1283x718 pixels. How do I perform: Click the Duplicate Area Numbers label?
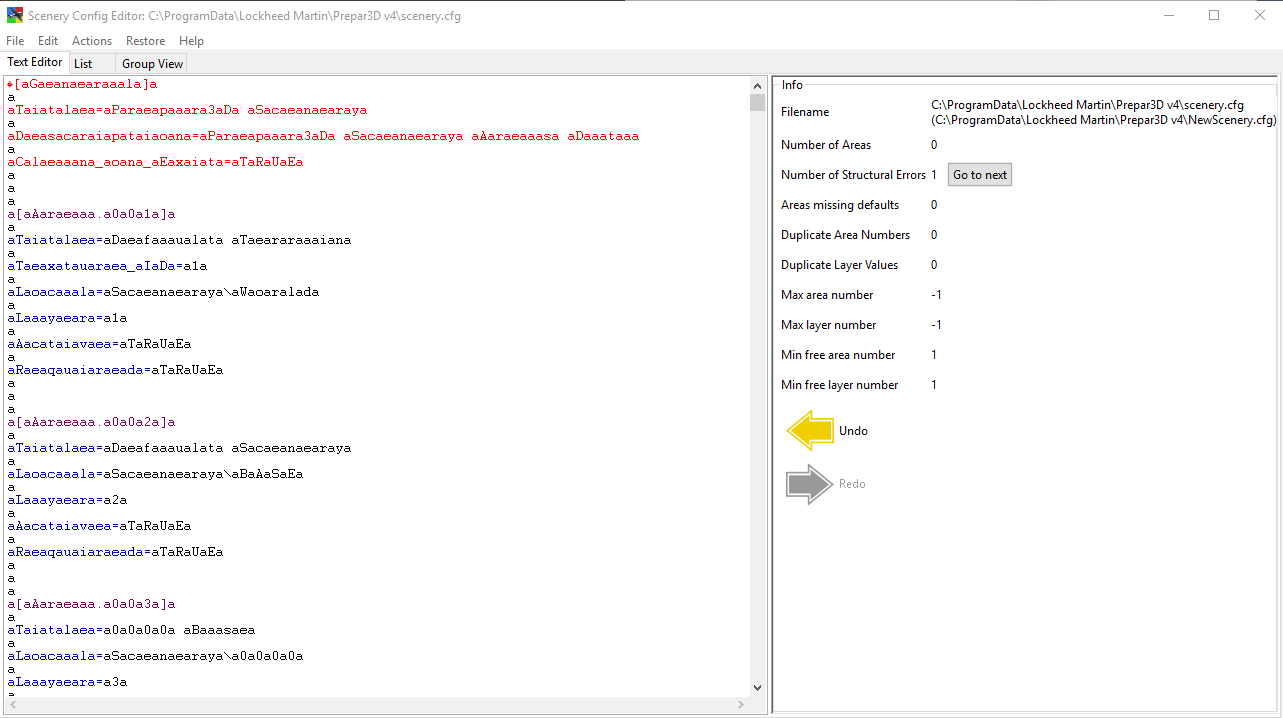(x=846, y=235)
